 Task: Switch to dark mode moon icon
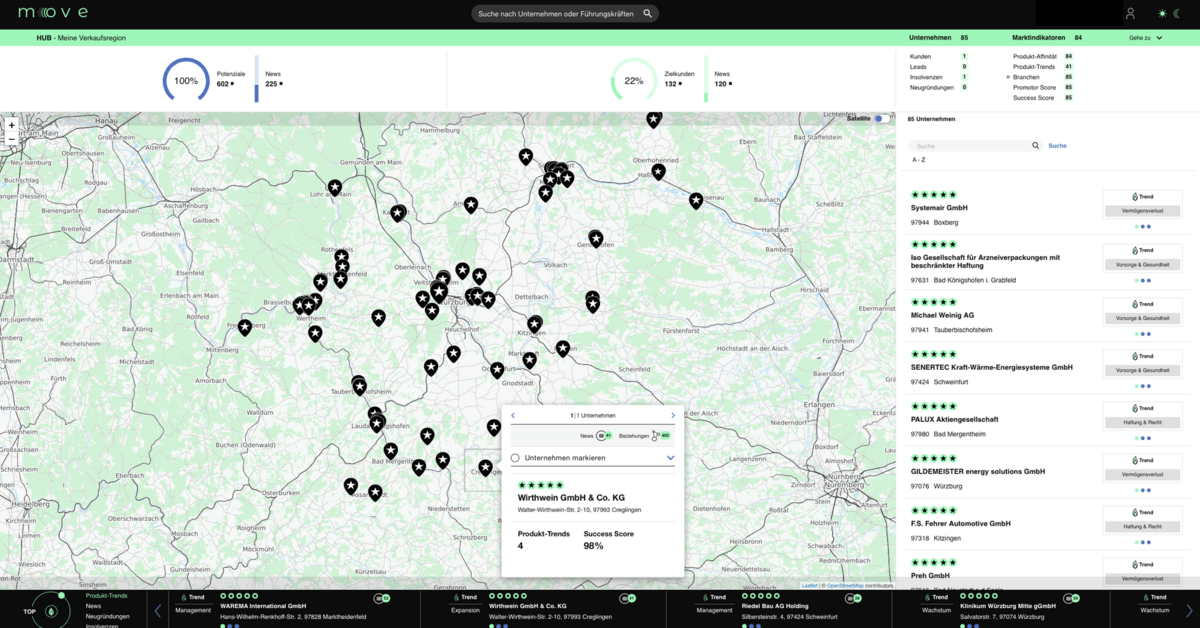tap(1176, 14)
